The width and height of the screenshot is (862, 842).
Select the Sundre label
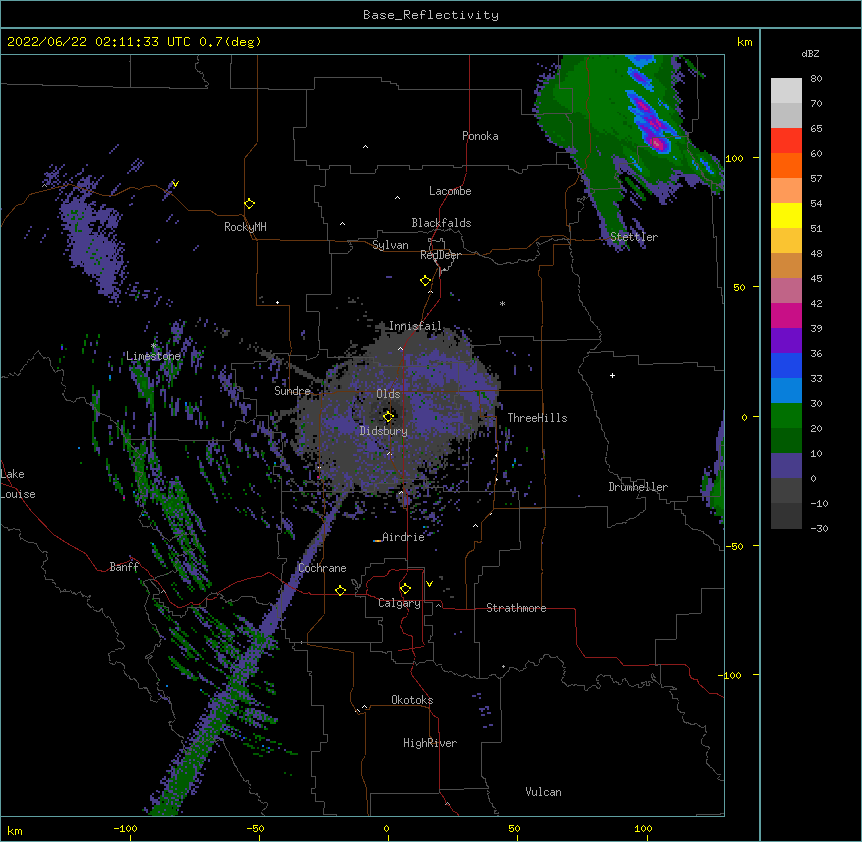292,391
